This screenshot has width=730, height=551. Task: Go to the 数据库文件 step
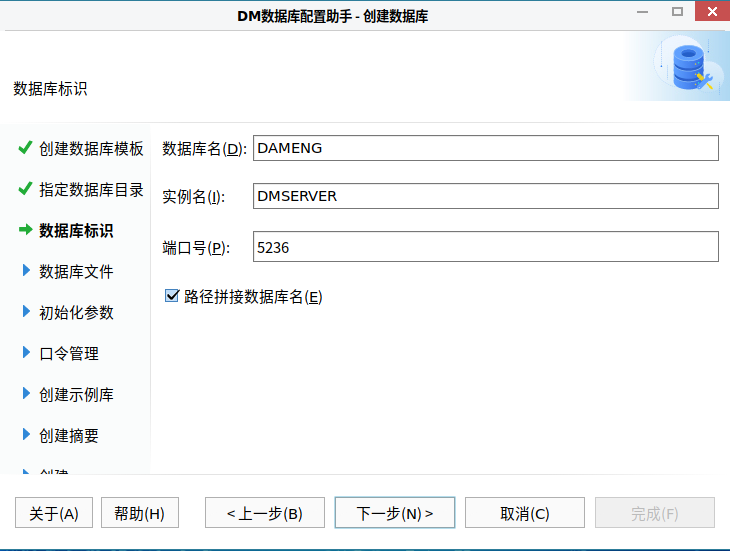coord(76,272)
